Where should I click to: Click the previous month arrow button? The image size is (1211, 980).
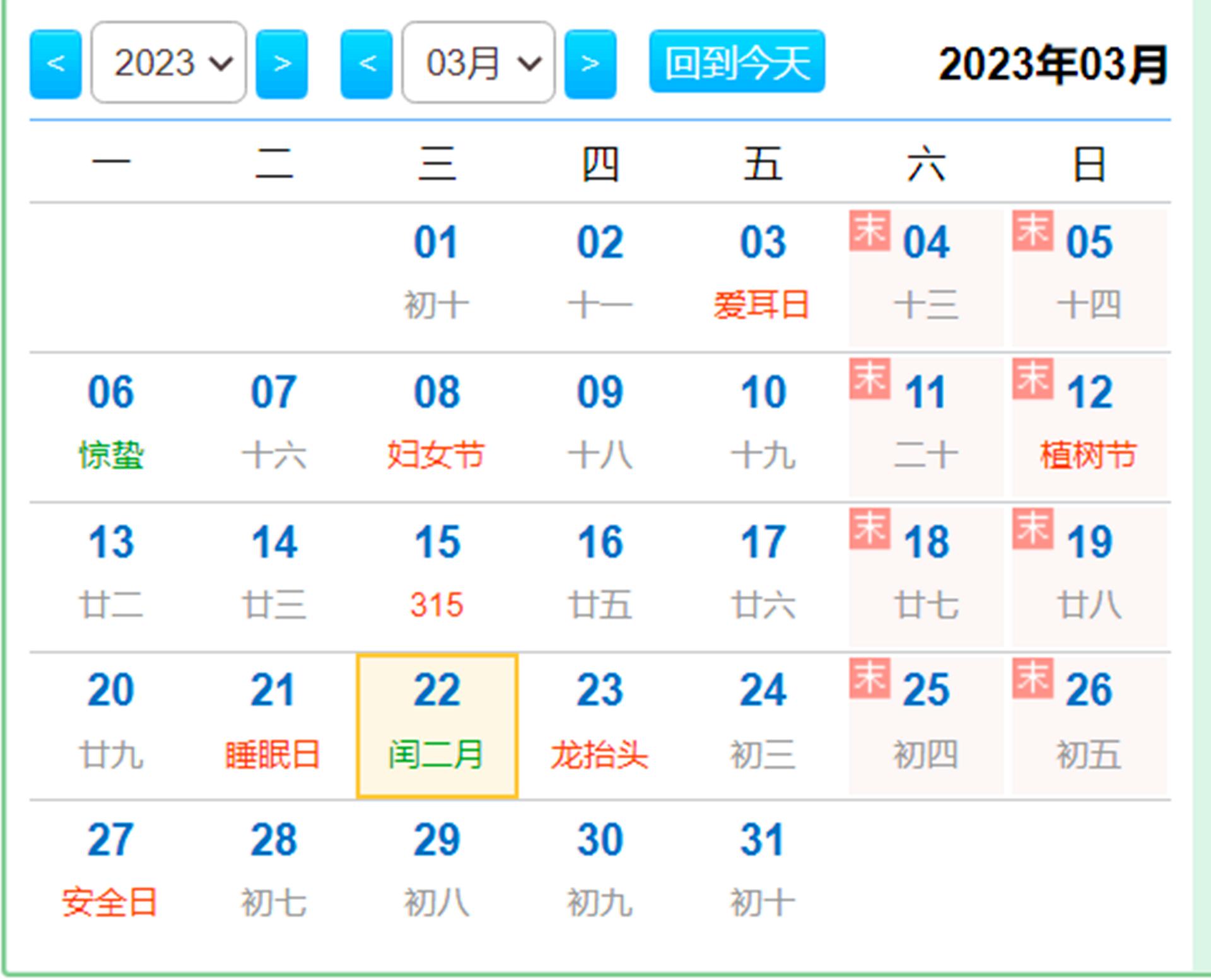point(366,64)
